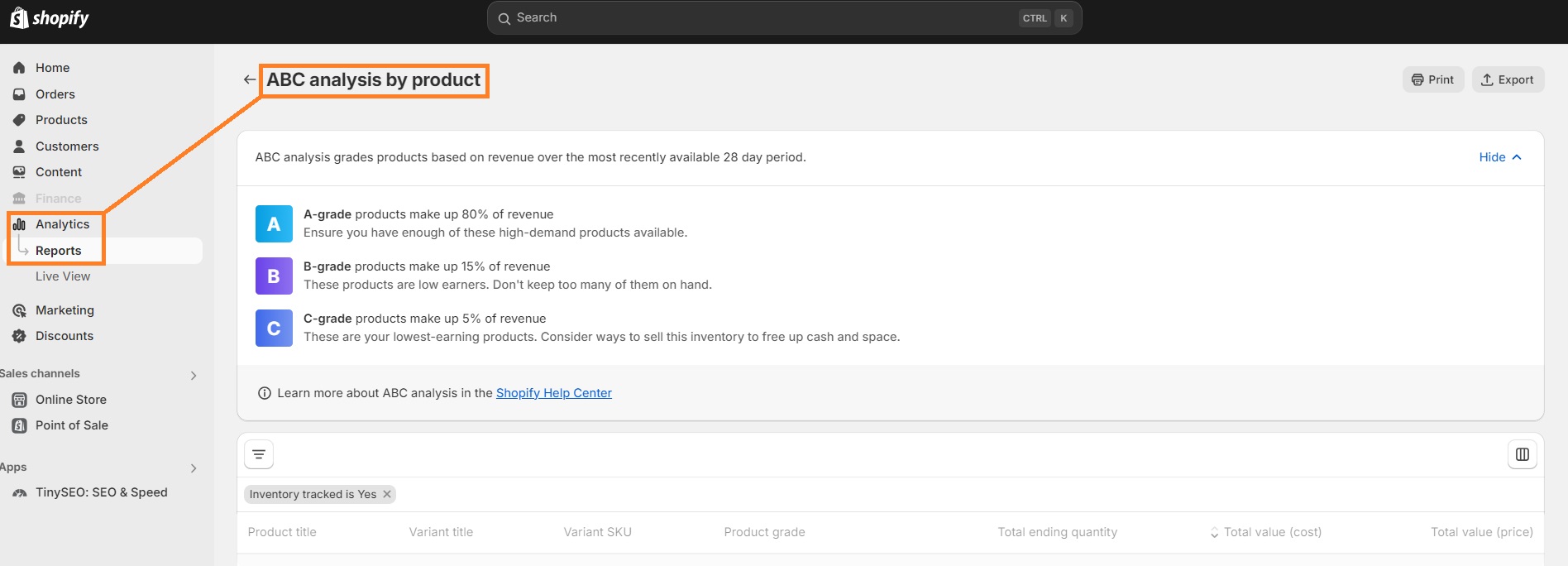Click the Discounts badge icon
1568x566 pixels.
pos(19,336)
